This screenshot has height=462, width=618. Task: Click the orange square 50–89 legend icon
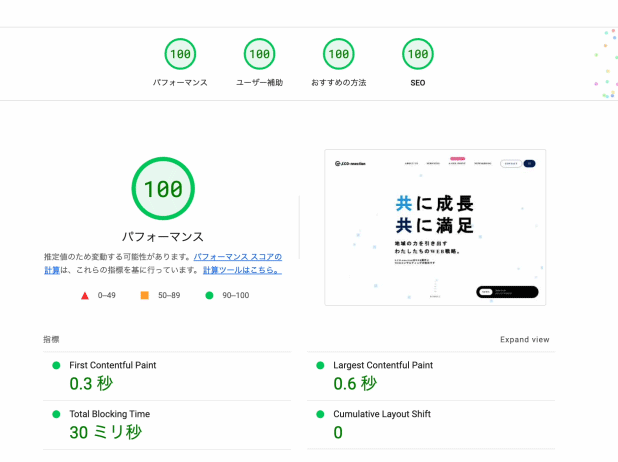[144, 296]
